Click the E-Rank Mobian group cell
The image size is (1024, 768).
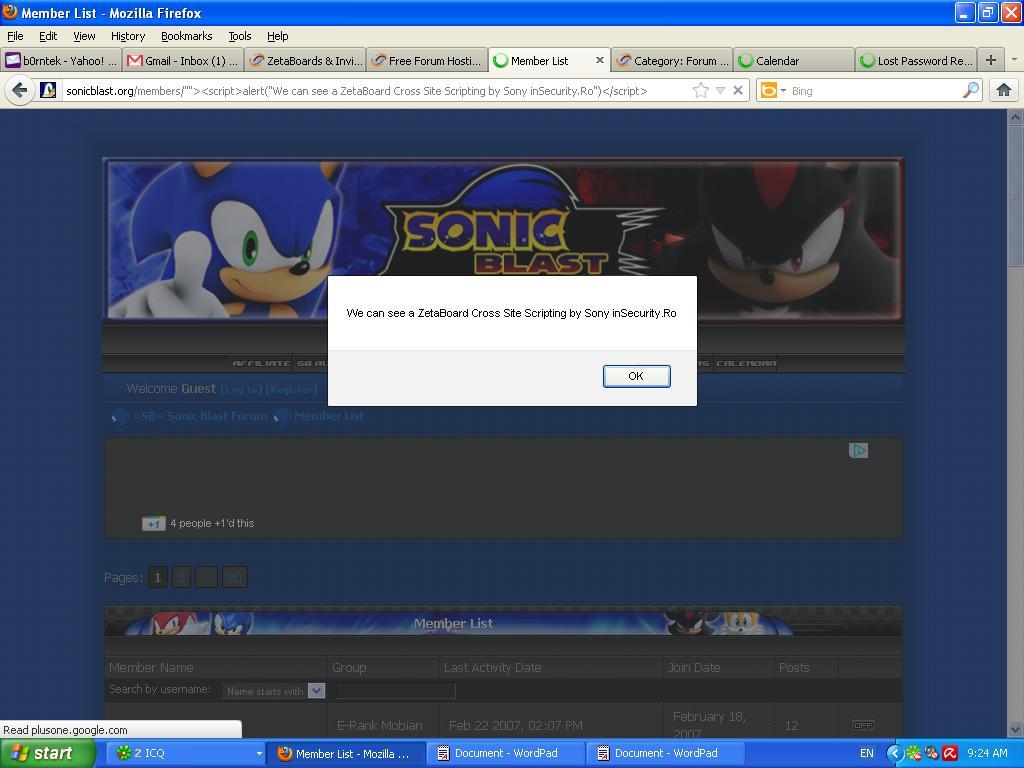tap(379, 726)
